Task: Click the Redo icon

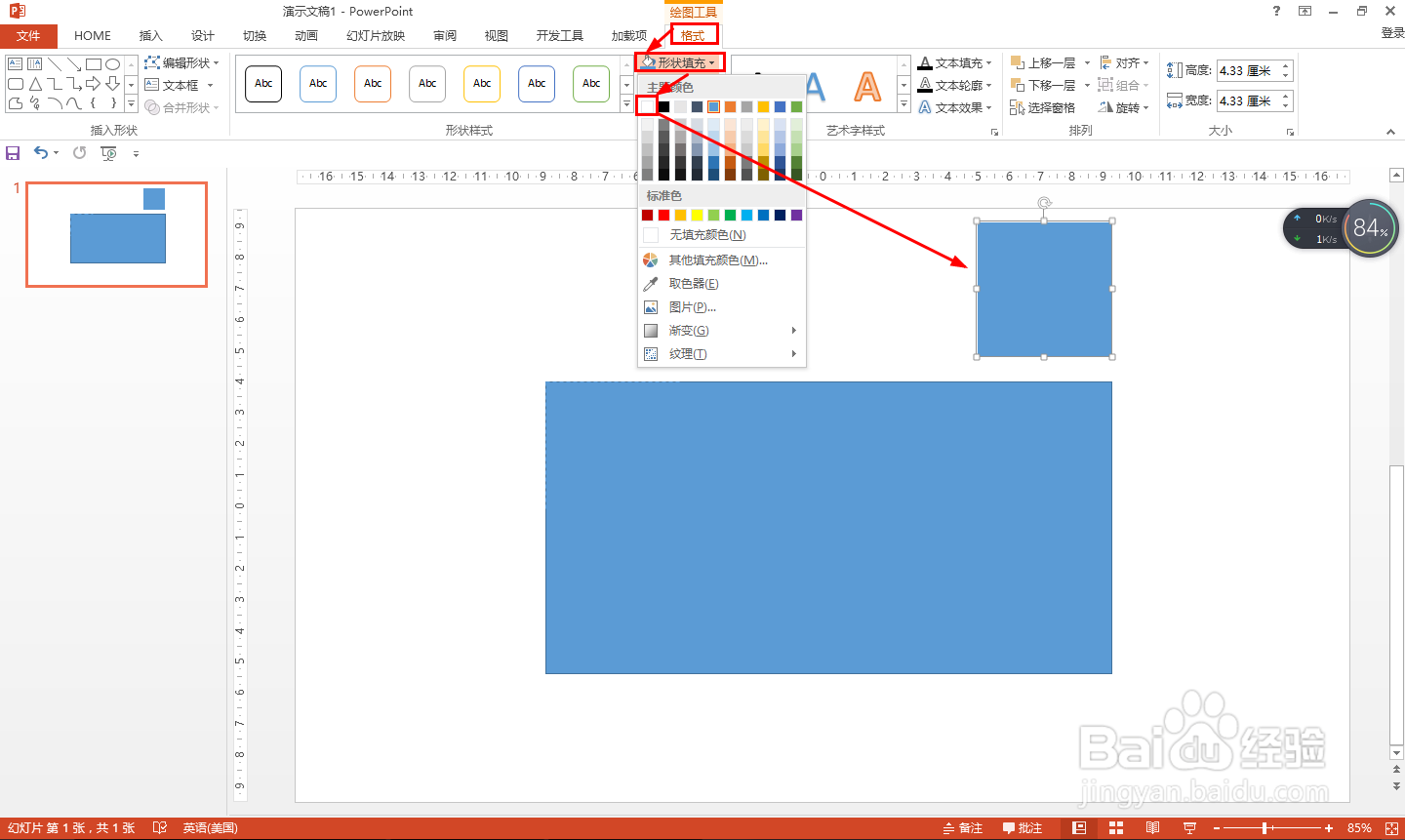Action: (79, 153)
